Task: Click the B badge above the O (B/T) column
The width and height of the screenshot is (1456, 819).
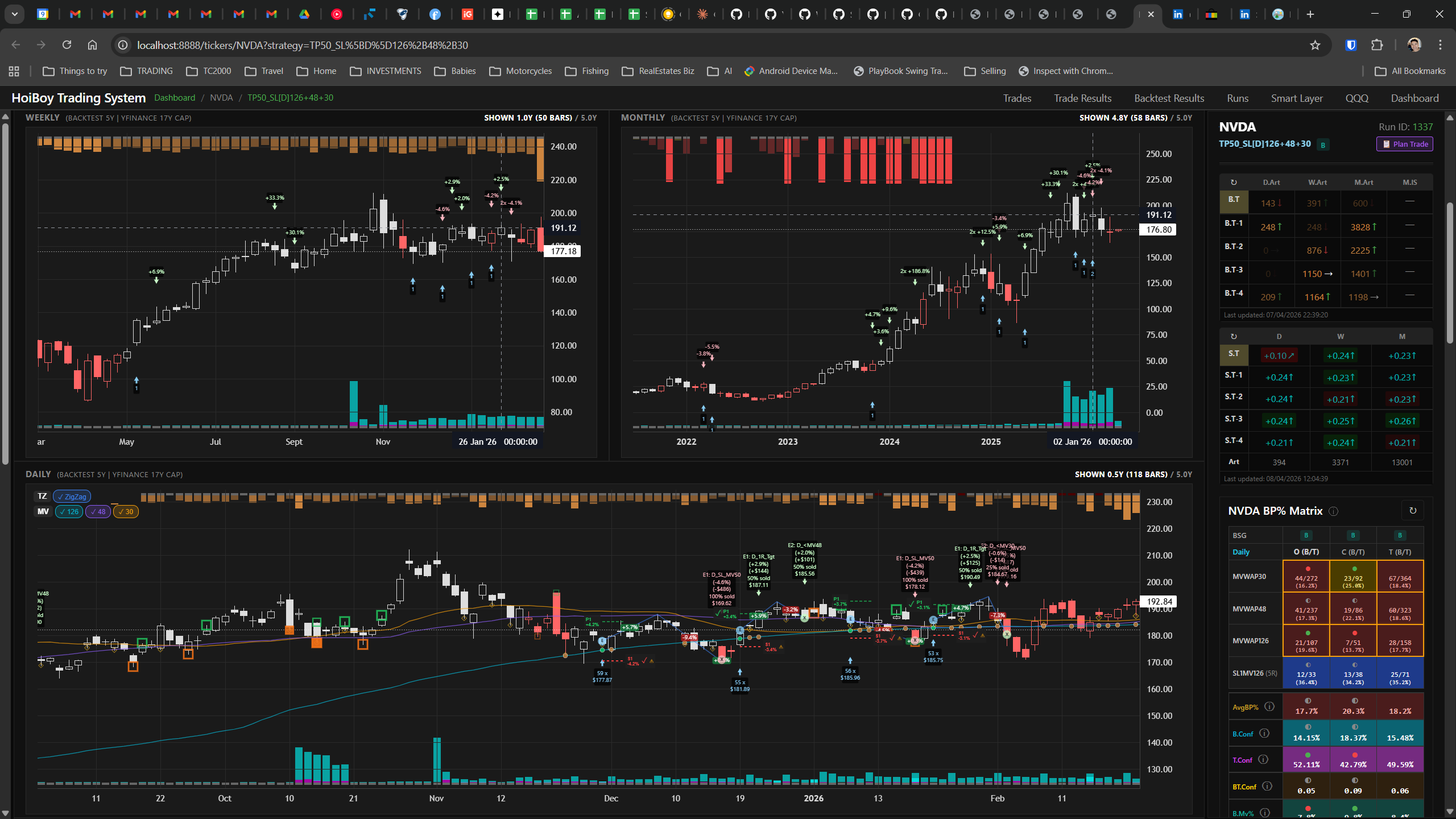Action: pos(1306,535)
